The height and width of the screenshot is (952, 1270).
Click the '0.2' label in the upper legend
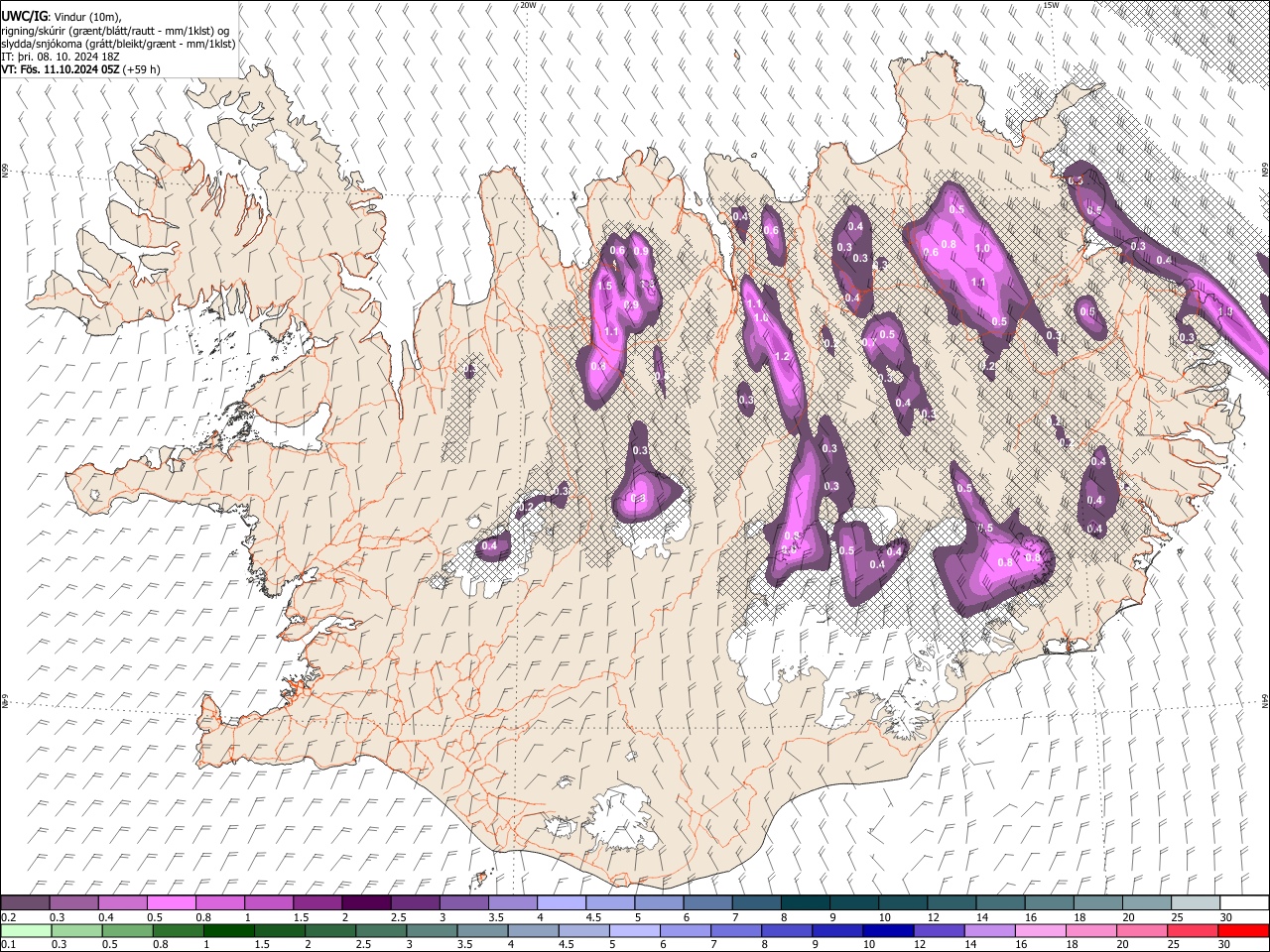tap(8, 917)
